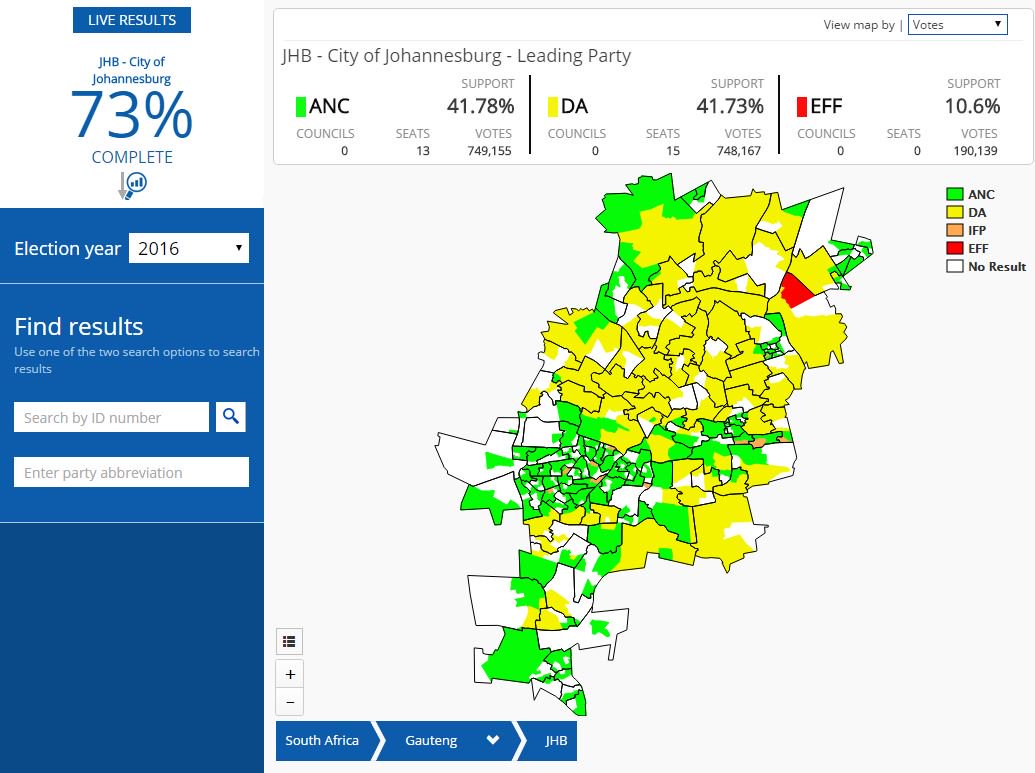The height and width of the screenshot is (773, 1035).
Task: Select the red EFF ward on map
Action: tap(795, 289)
